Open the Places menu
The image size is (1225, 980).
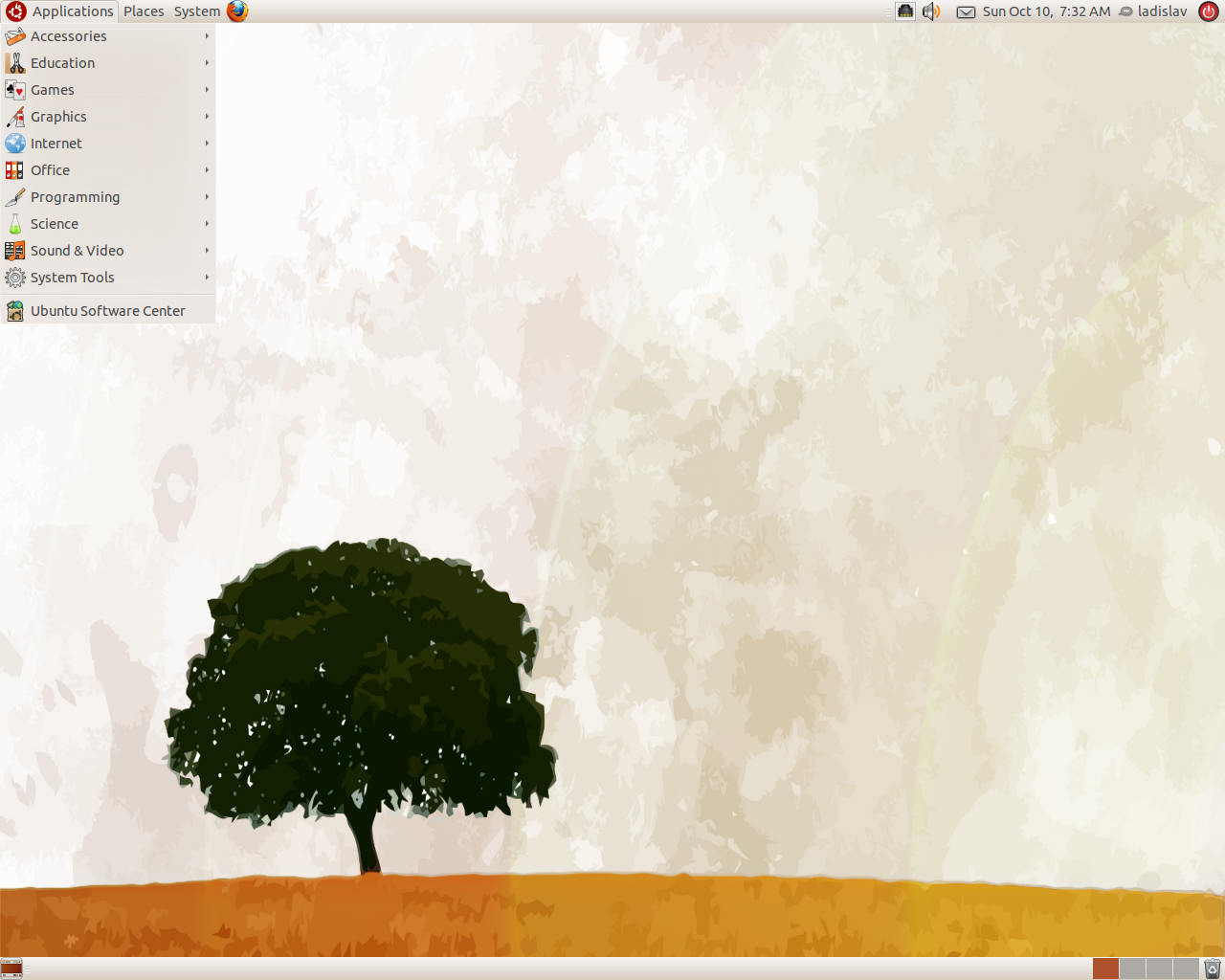[144, 11]
